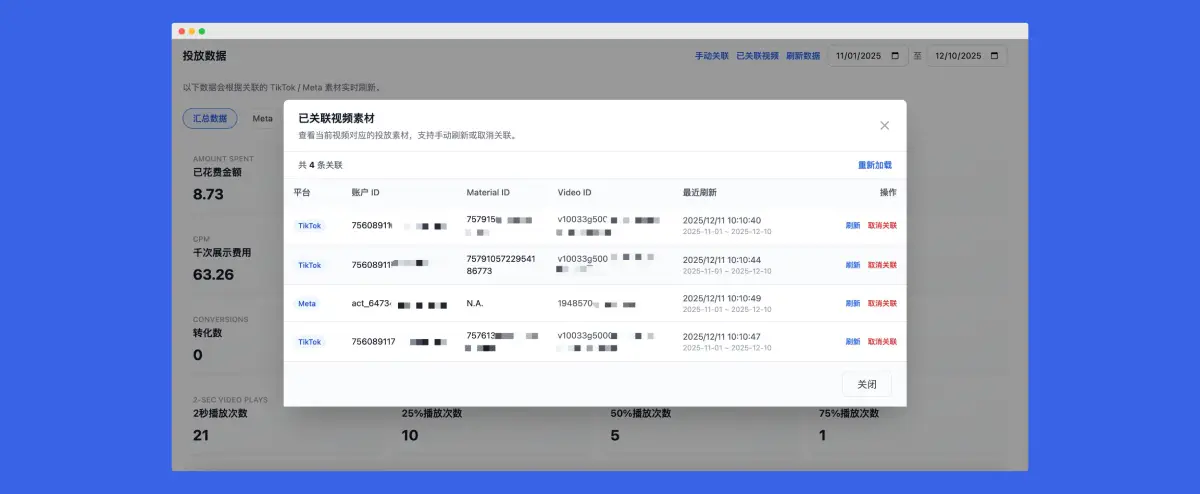
Task: Refresh the Meta row
Action: pos(852,303)
